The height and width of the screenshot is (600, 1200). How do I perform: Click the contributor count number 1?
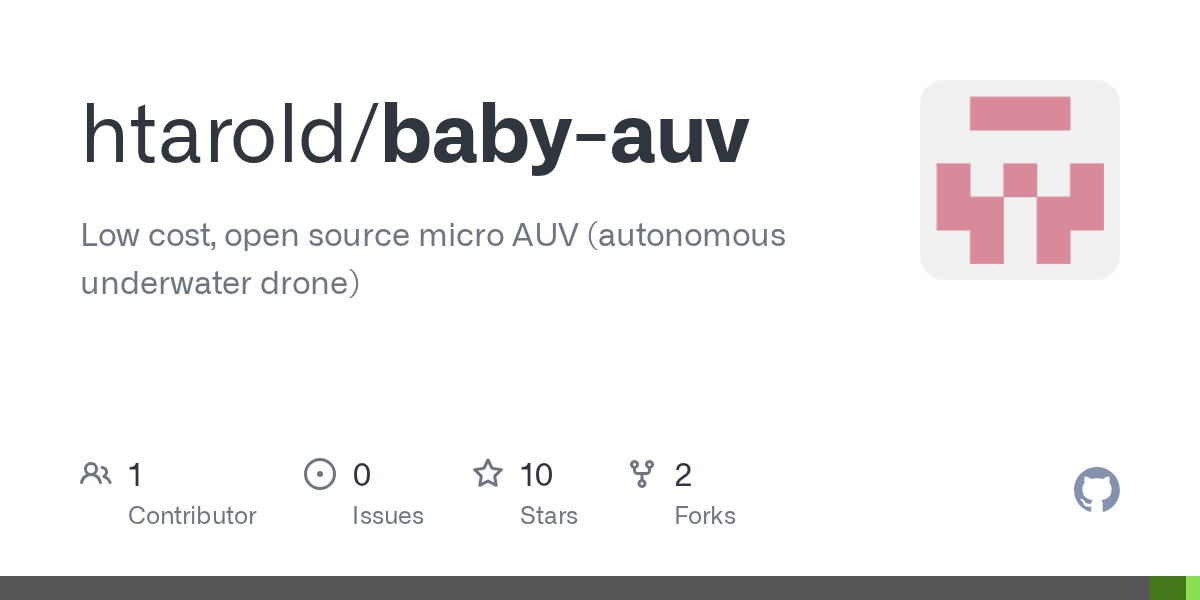[x=135, y=474]
